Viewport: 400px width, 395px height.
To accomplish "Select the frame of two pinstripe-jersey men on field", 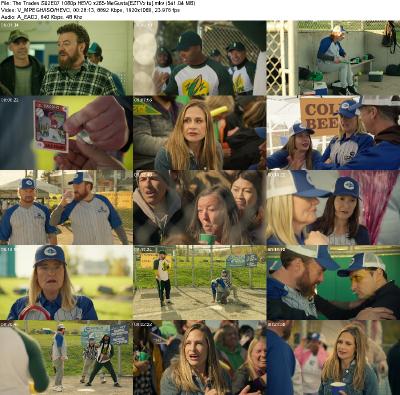I will 66,207.
